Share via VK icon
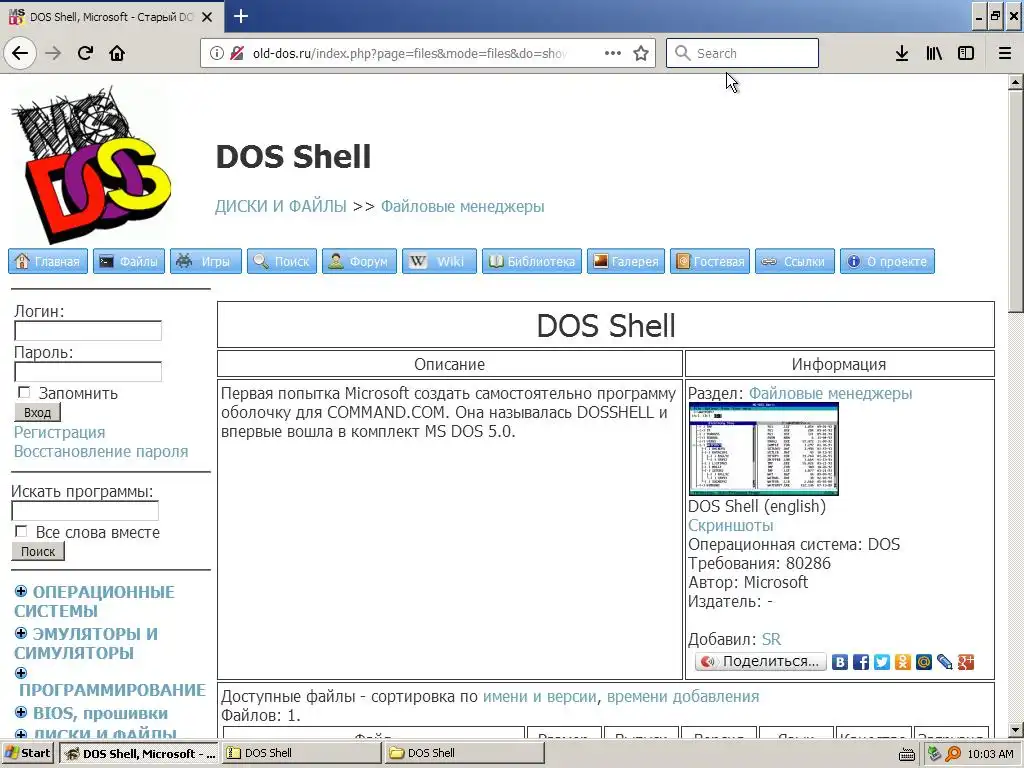Image resolution: width=1024 pixels, height=768 pixels. click(840, 662)
